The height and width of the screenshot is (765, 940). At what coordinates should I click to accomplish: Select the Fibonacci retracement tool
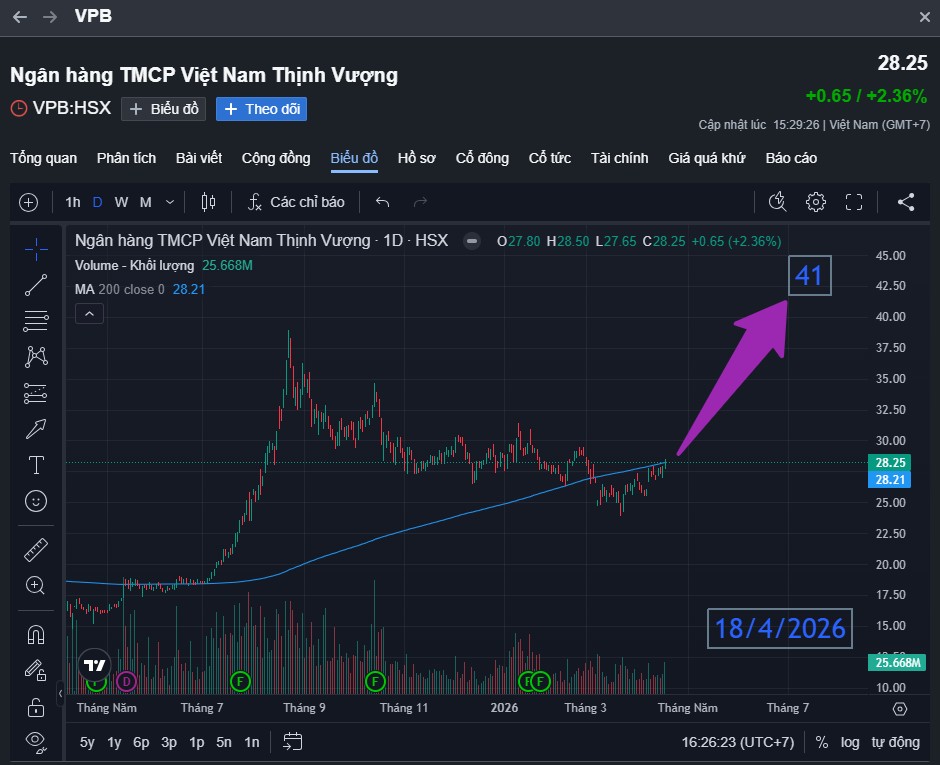click(36, 321)
